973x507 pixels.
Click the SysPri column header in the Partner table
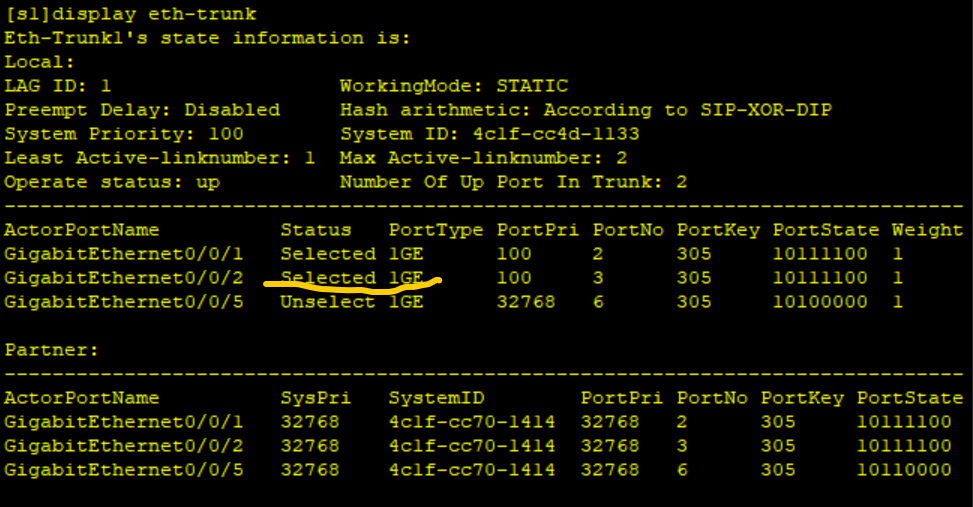point(316,398)
